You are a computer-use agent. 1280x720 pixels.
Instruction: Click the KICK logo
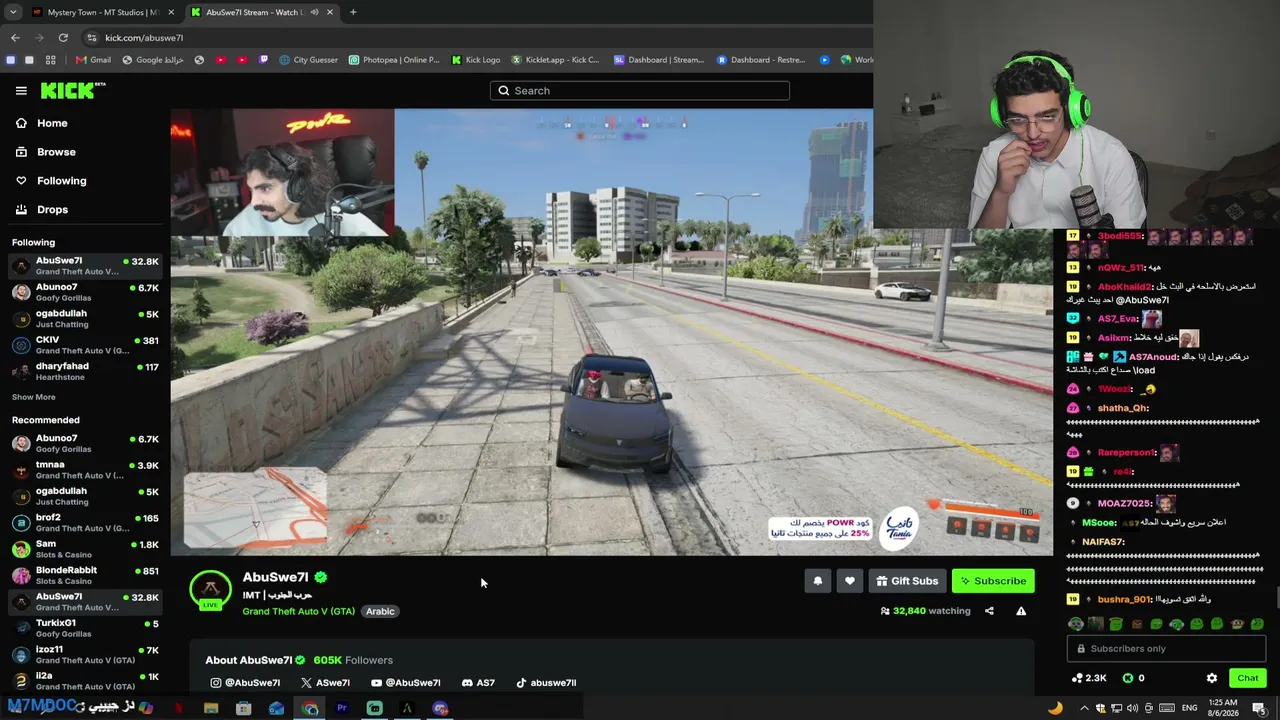pyautogui.click(x=72, y=91)
